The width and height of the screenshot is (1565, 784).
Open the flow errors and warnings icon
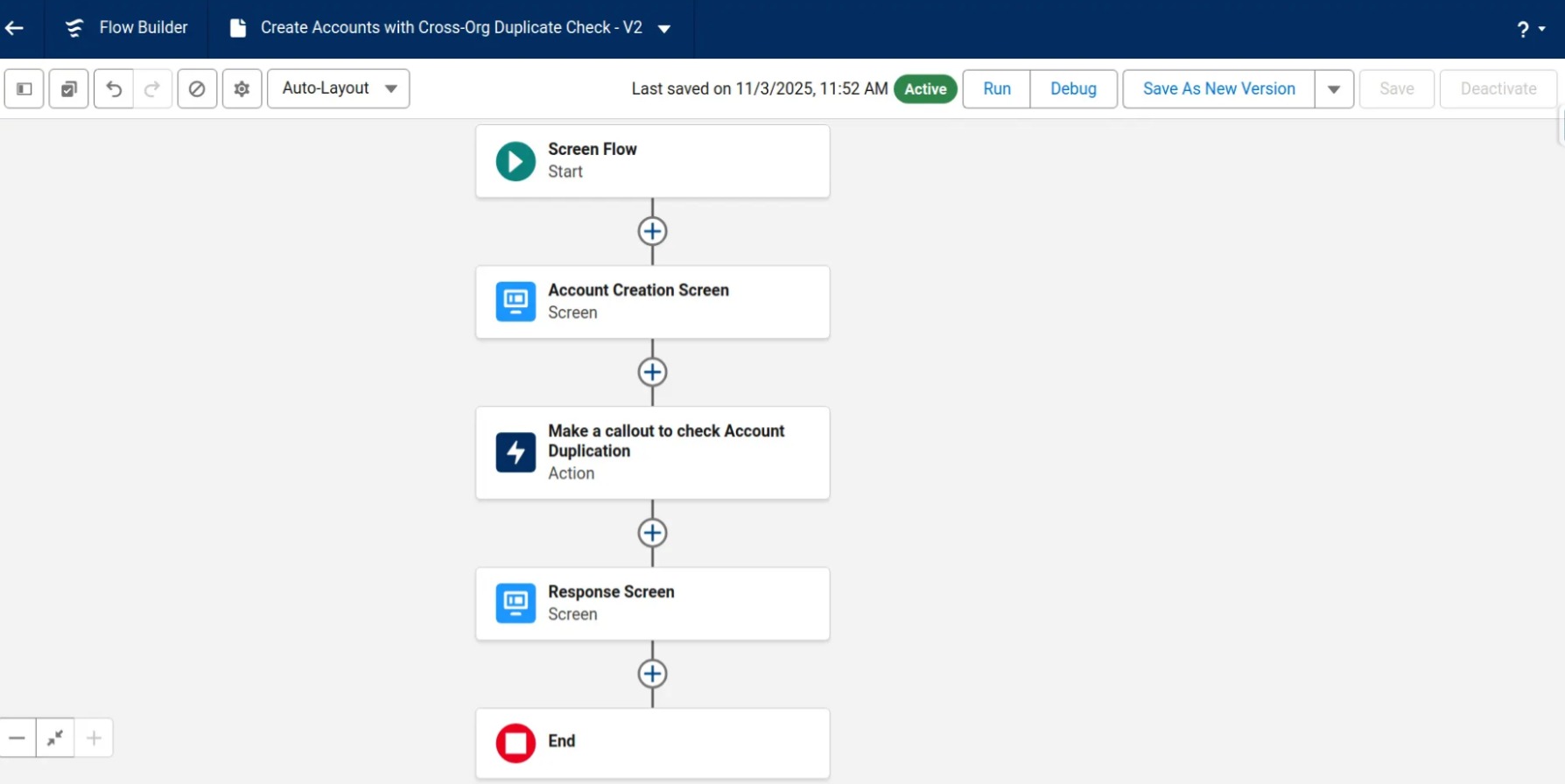click(x=197, y=88)
